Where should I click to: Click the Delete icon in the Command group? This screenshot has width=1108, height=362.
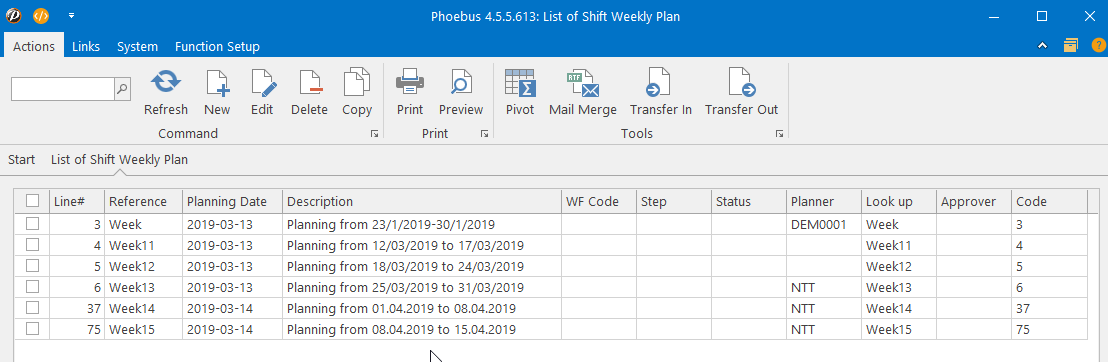coord(310,83)
